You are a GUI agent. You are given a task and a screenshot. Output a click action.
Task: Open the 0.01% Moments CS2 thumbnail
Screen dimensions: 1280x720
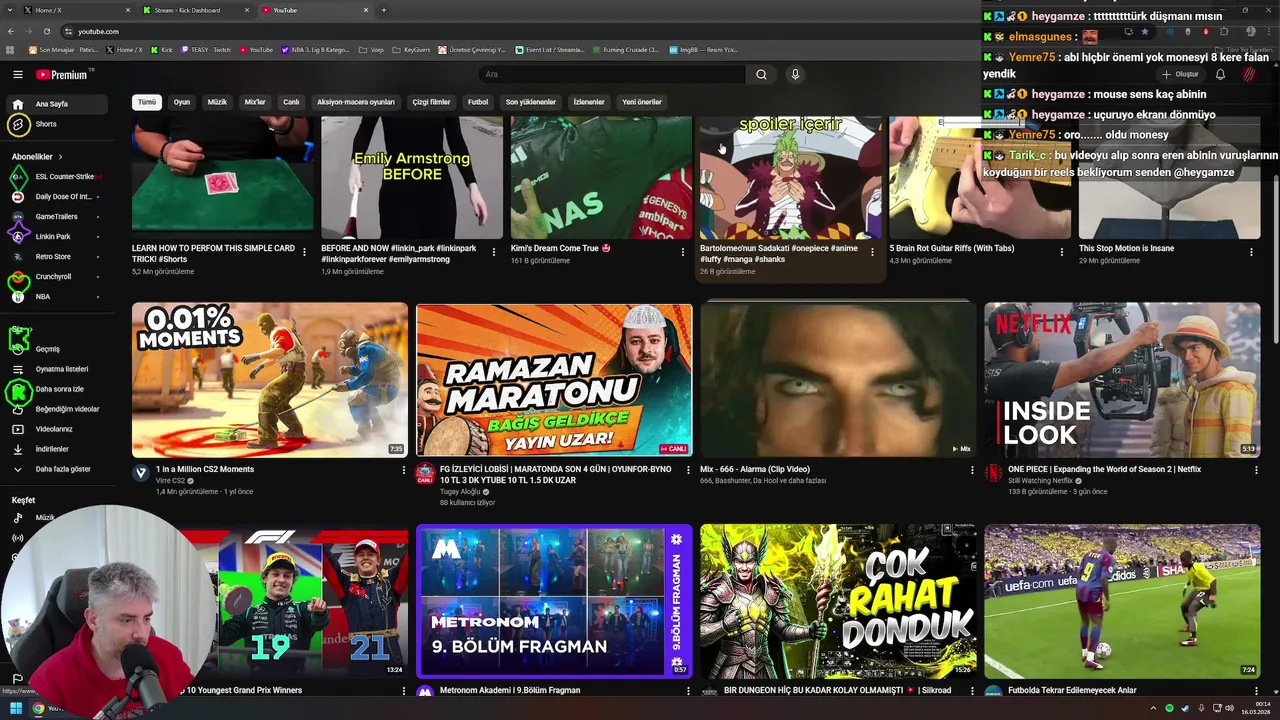(x=270, y=380)
